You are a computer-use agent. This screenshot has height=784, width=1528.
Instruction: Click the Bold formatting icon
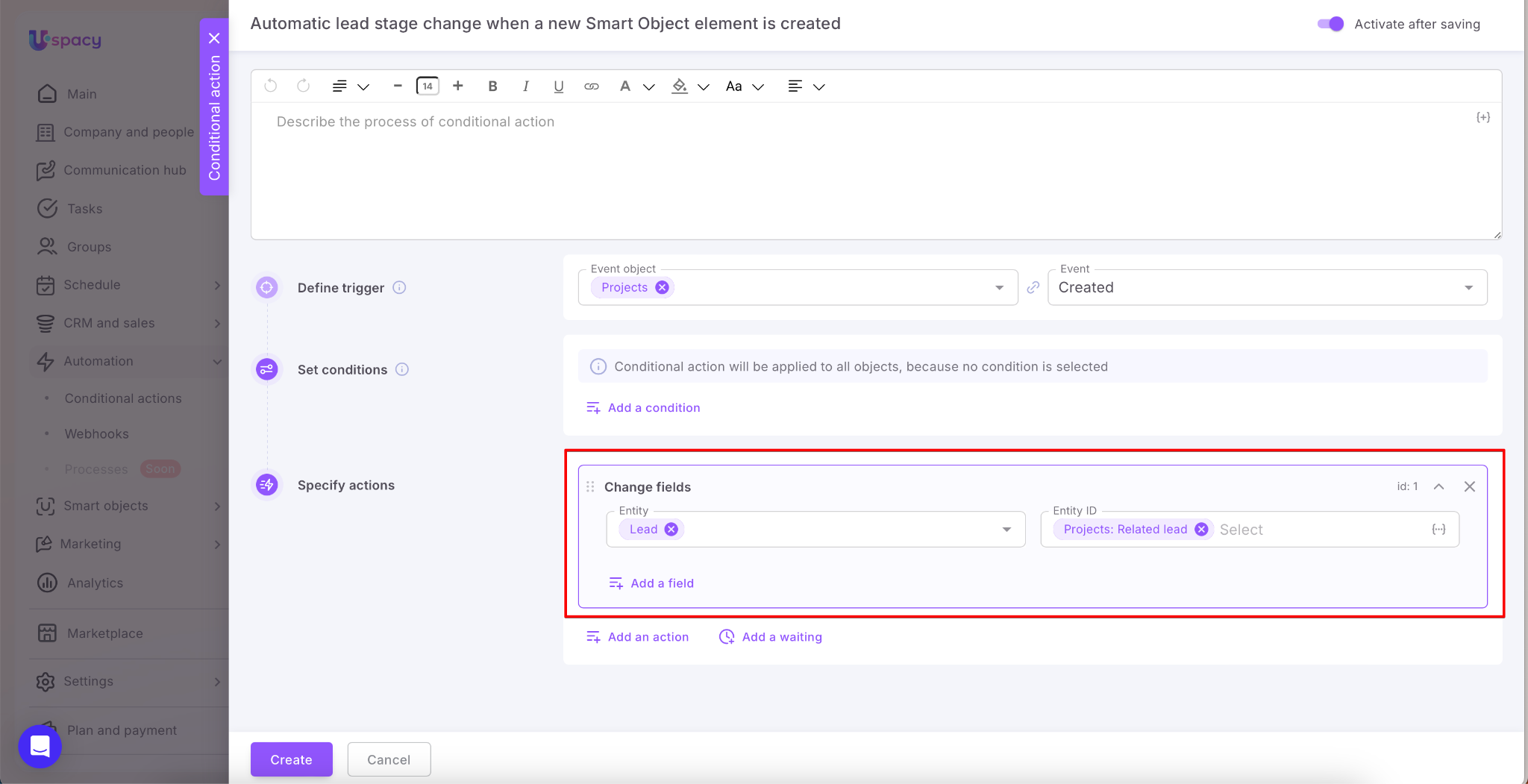(492, 87)
